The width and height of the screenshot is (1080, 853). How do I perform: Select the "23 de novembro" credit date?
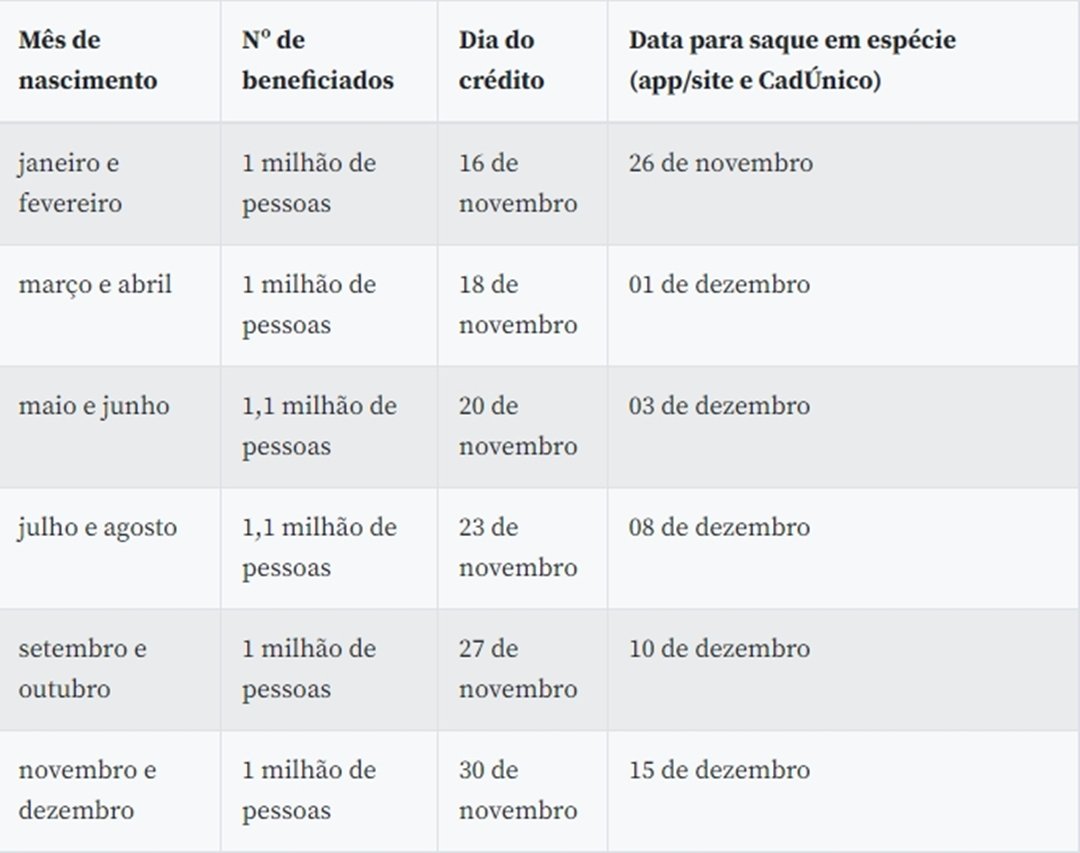coord(518,547)
